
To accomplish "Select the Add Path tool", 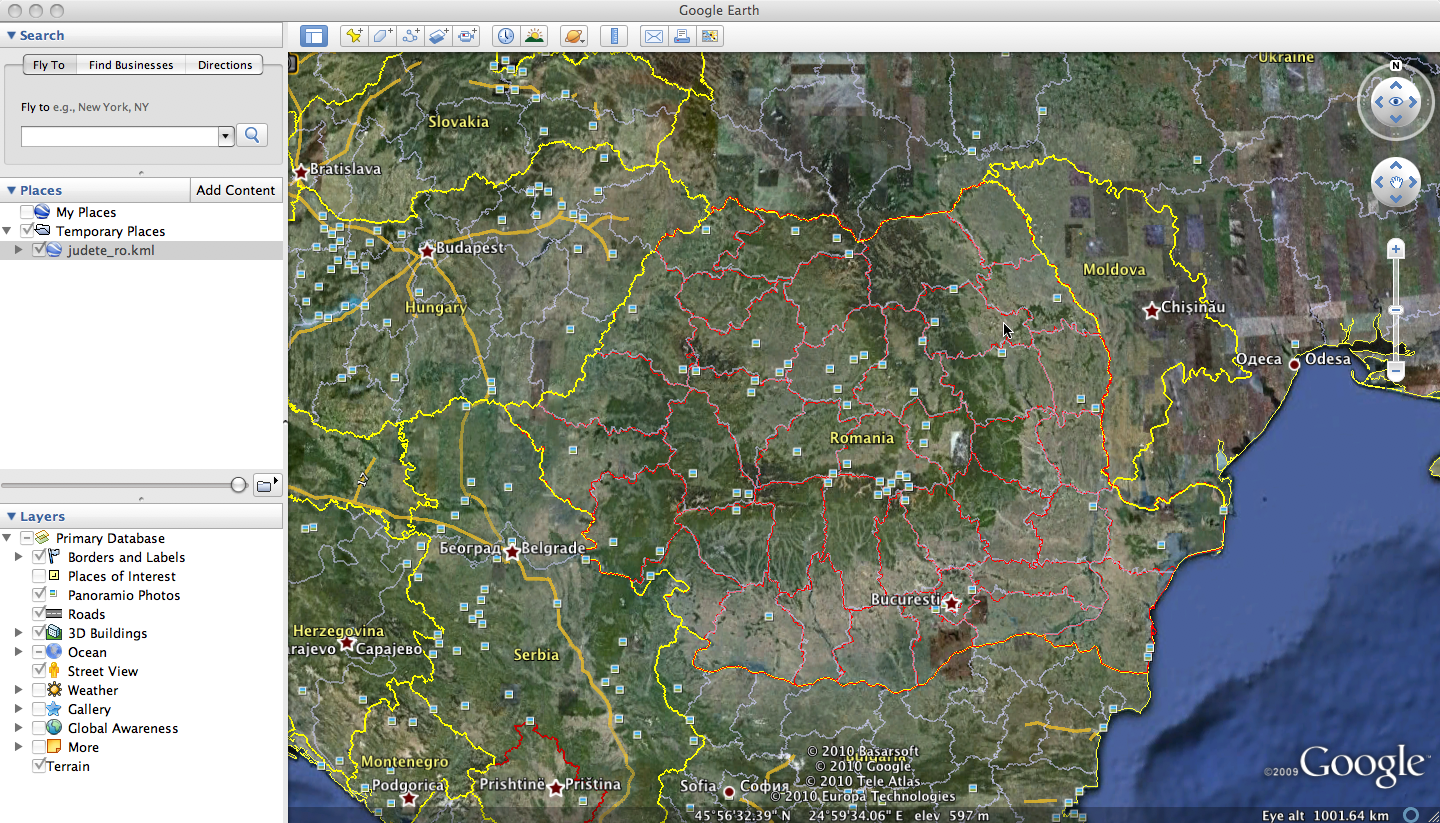I will point(410,36).
